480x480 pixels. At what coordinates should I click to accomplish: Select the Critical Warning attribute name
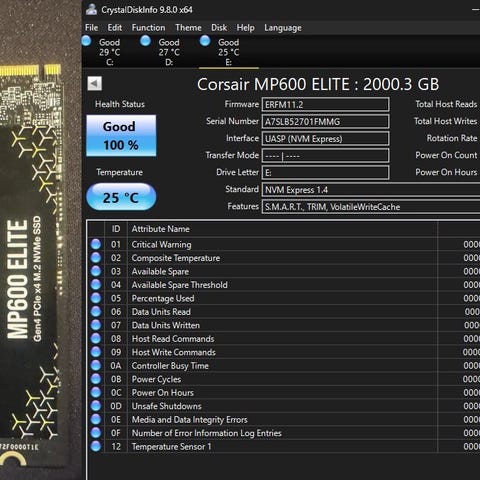coord(161,244)
